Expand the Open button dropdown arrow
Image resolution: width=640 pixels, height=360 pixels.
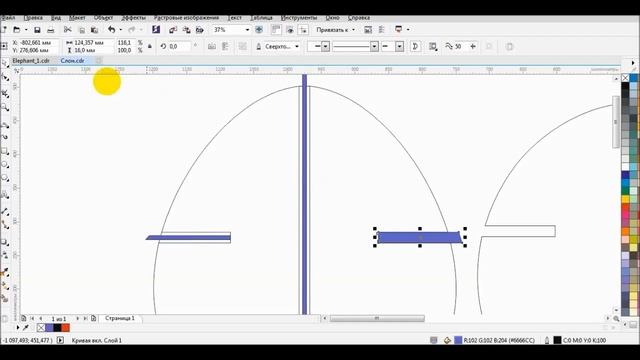pos(26,30)
